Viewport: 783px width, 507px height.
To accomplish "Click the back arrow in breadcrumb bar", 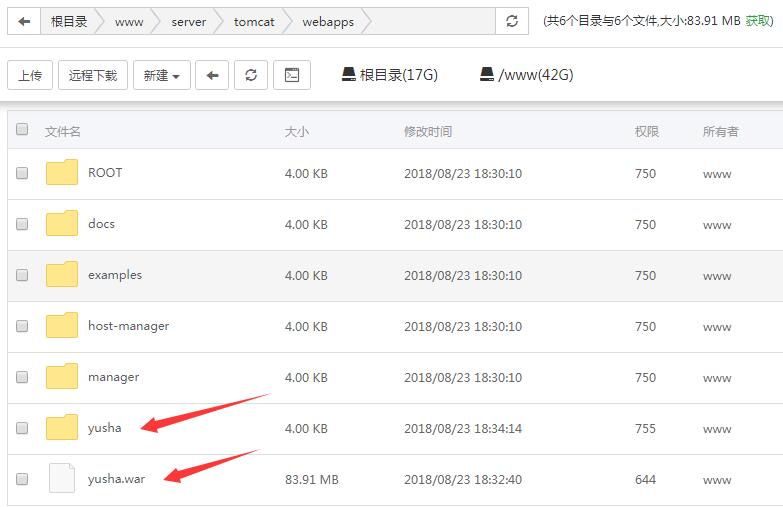I will point(24,21).
